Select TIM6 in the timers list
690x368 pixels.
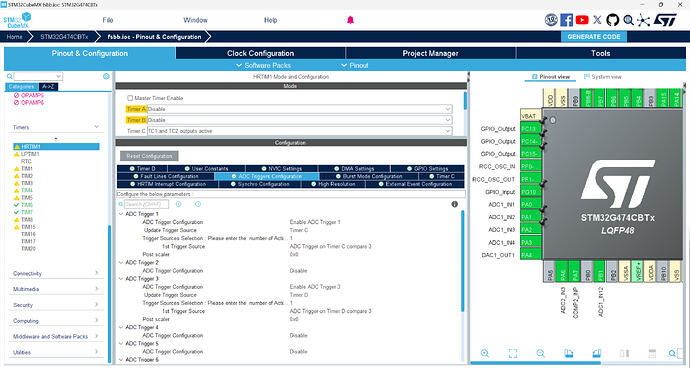coord(27,205)
